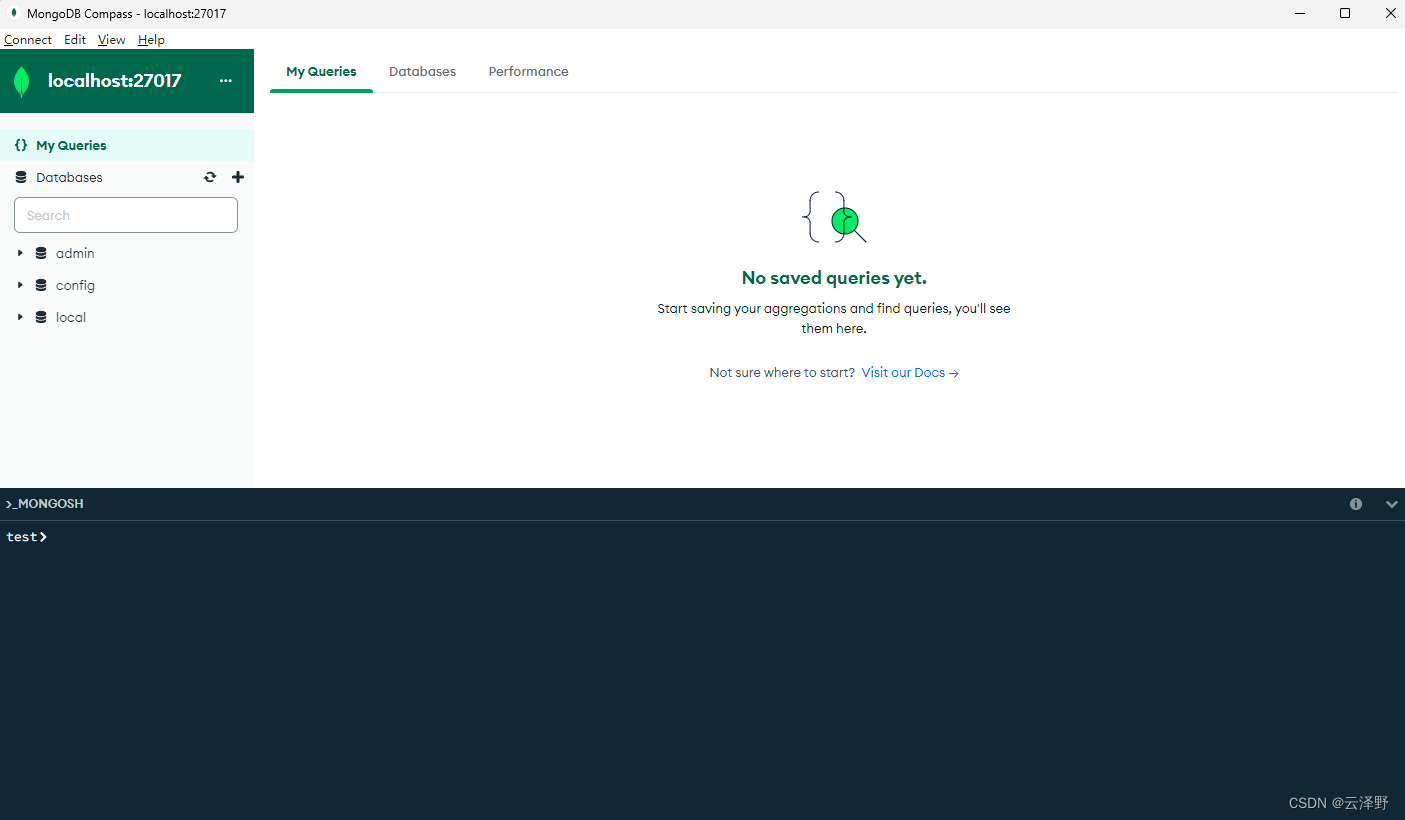1405x820 pixels.
Task: Switch to the Performance tab
Action: point(528,72)
